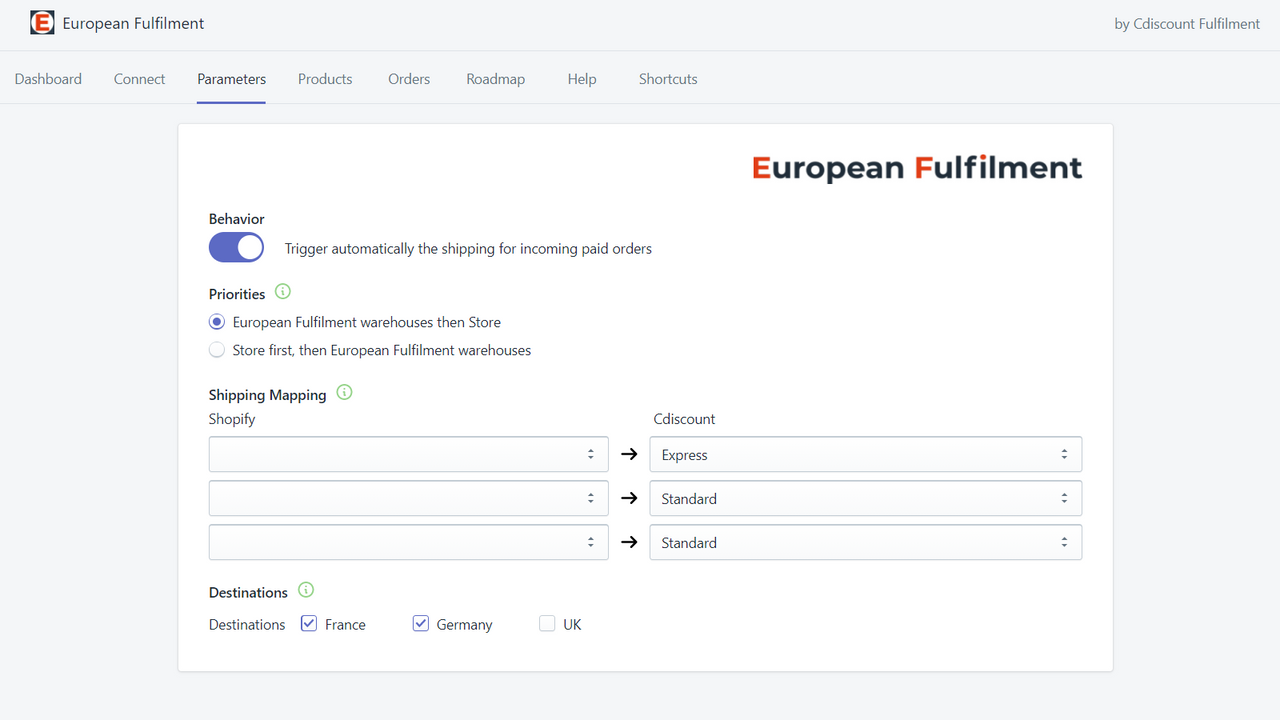Uncheck the France destination checkbox
The height and width of the screenshot is (720, 1280).
click(x=309, y=624)
